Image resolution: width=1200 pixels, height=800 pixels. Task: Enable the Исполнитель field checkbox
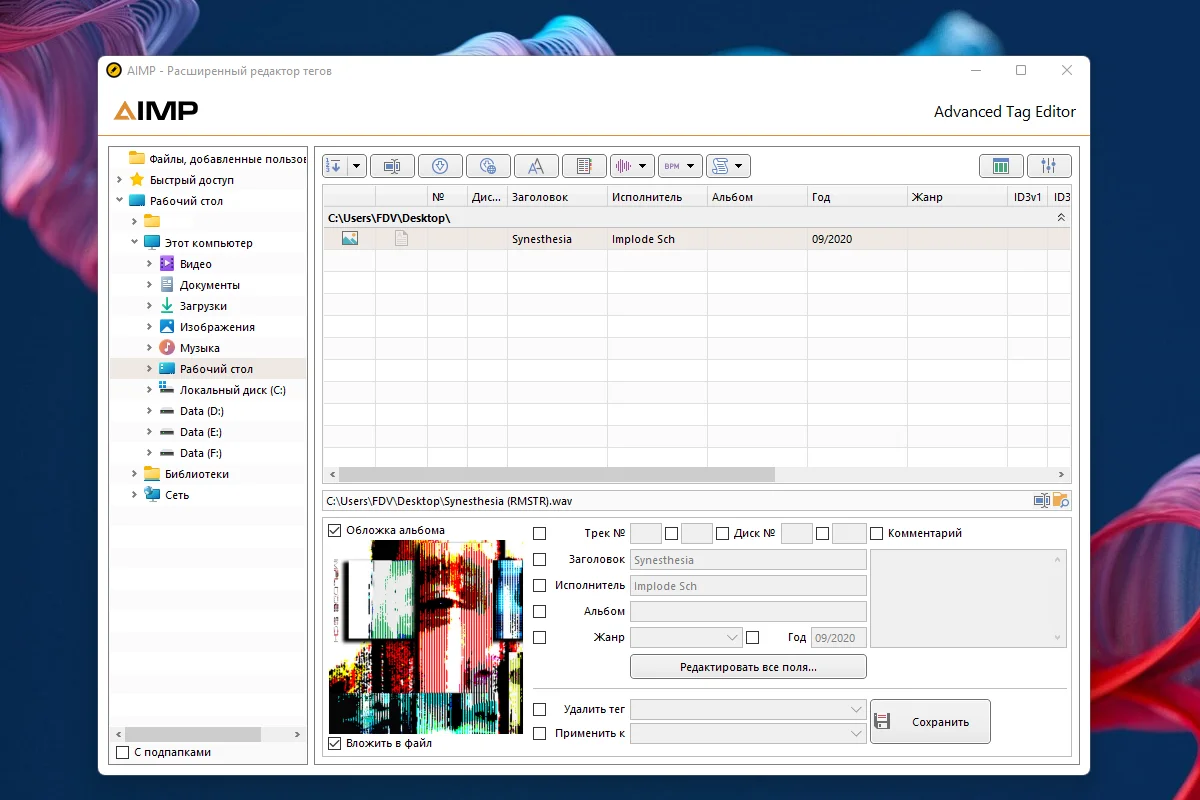[540, 586]
